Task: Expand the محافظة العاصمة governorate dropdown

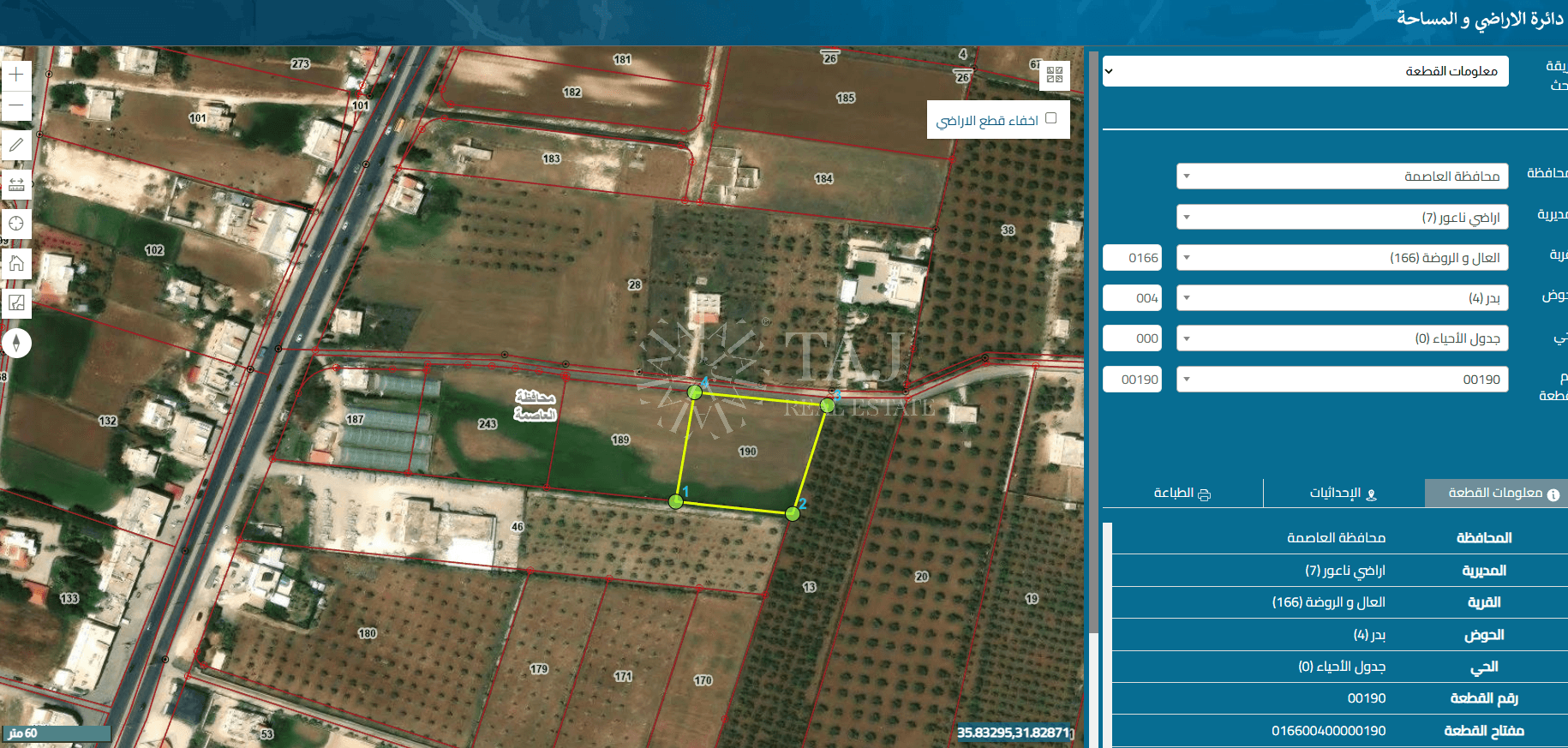Action: click(x=1343, y=177)
